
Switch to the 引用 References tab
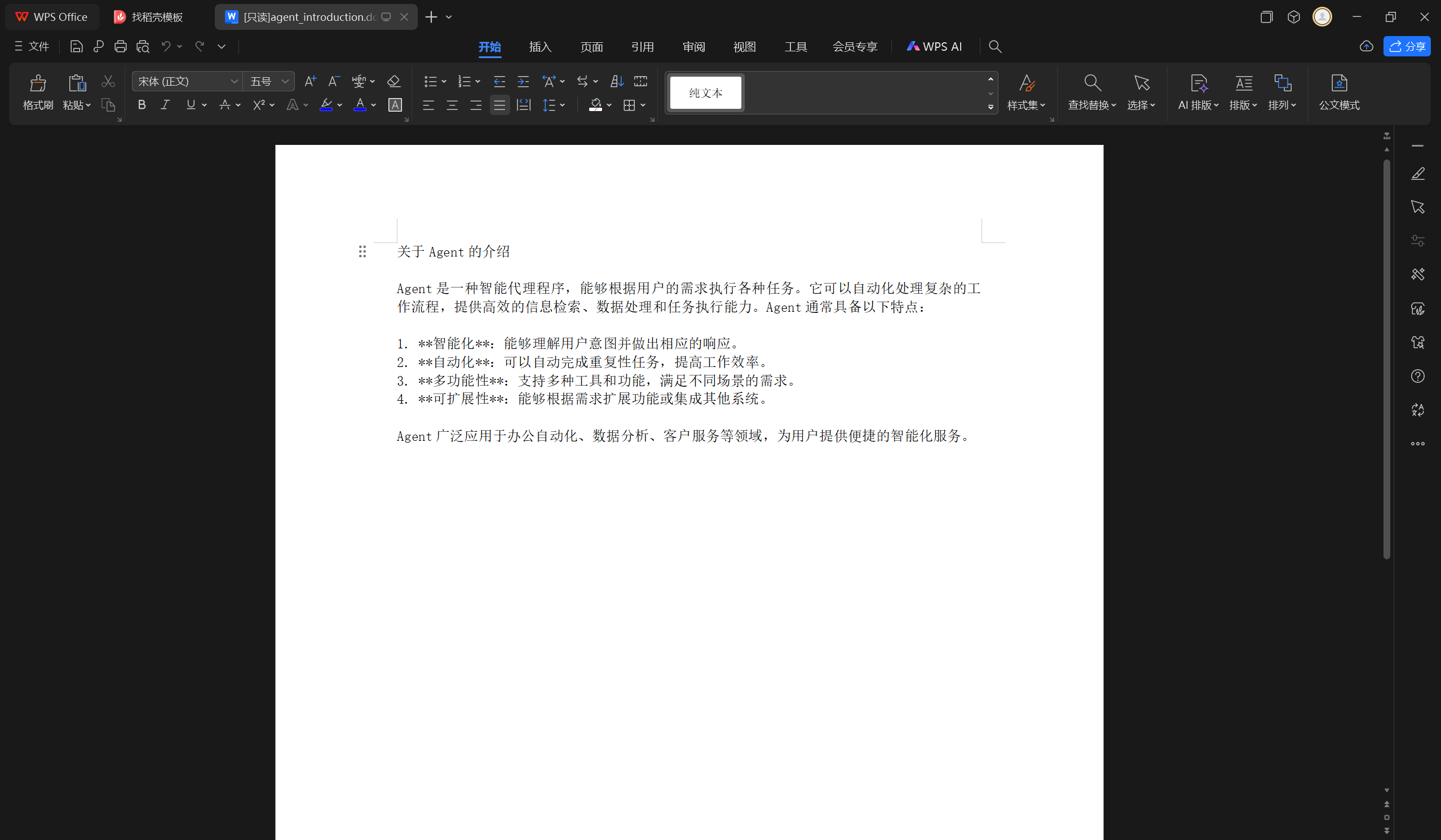[643, 46]
